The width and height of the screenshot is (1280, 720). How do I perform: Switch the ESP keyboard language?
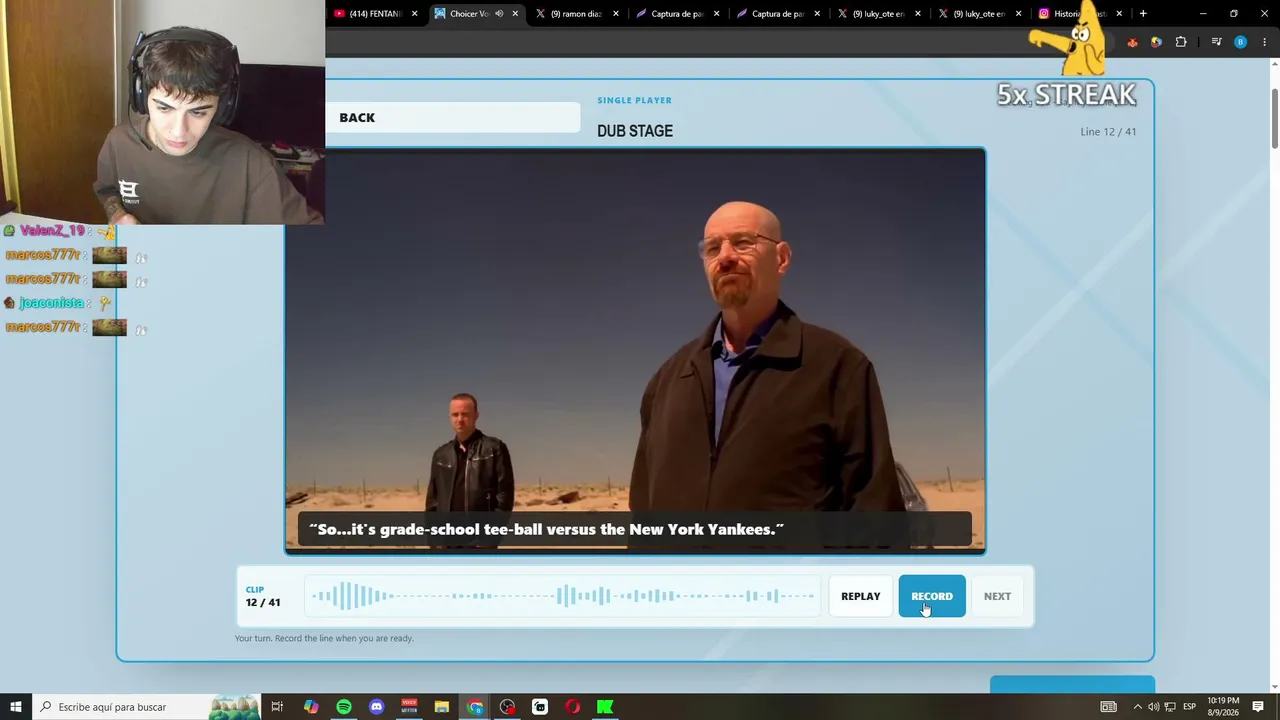pyautogui.click(x=1190, y=707)
